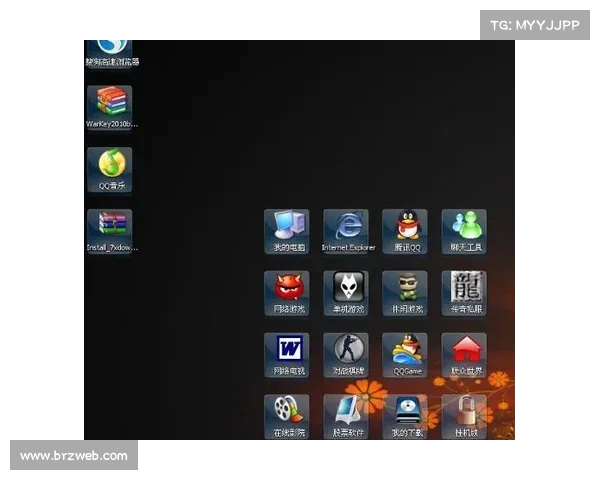Image resolution: width=600 pixels, height=480 pixels.
Task: Open the Sogou high-speed browser (搜狗高速浏览器) icon
Action: (110, 53)
